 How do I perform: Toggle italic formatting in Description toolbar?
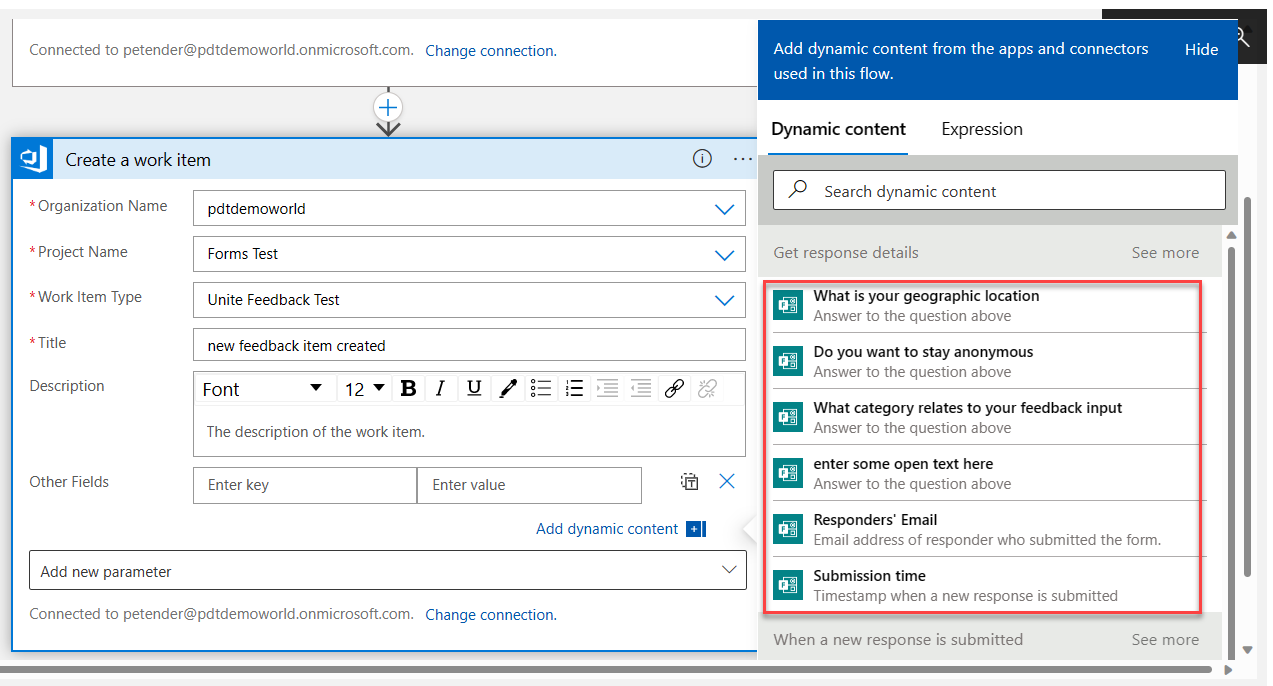pyautogui.click(x=441, y=389)
